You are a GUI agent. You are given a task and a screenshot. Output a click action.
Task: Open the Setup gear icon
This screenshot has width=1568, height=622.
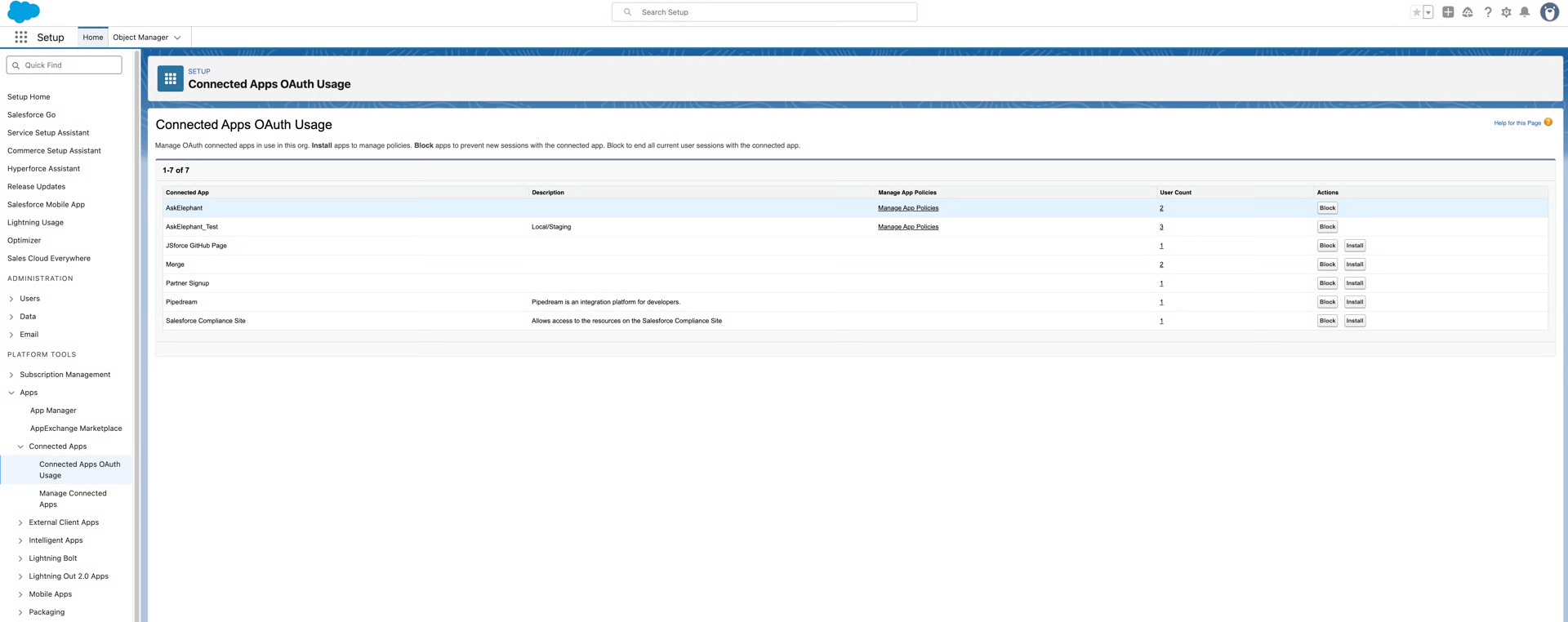pos(1506,12)
